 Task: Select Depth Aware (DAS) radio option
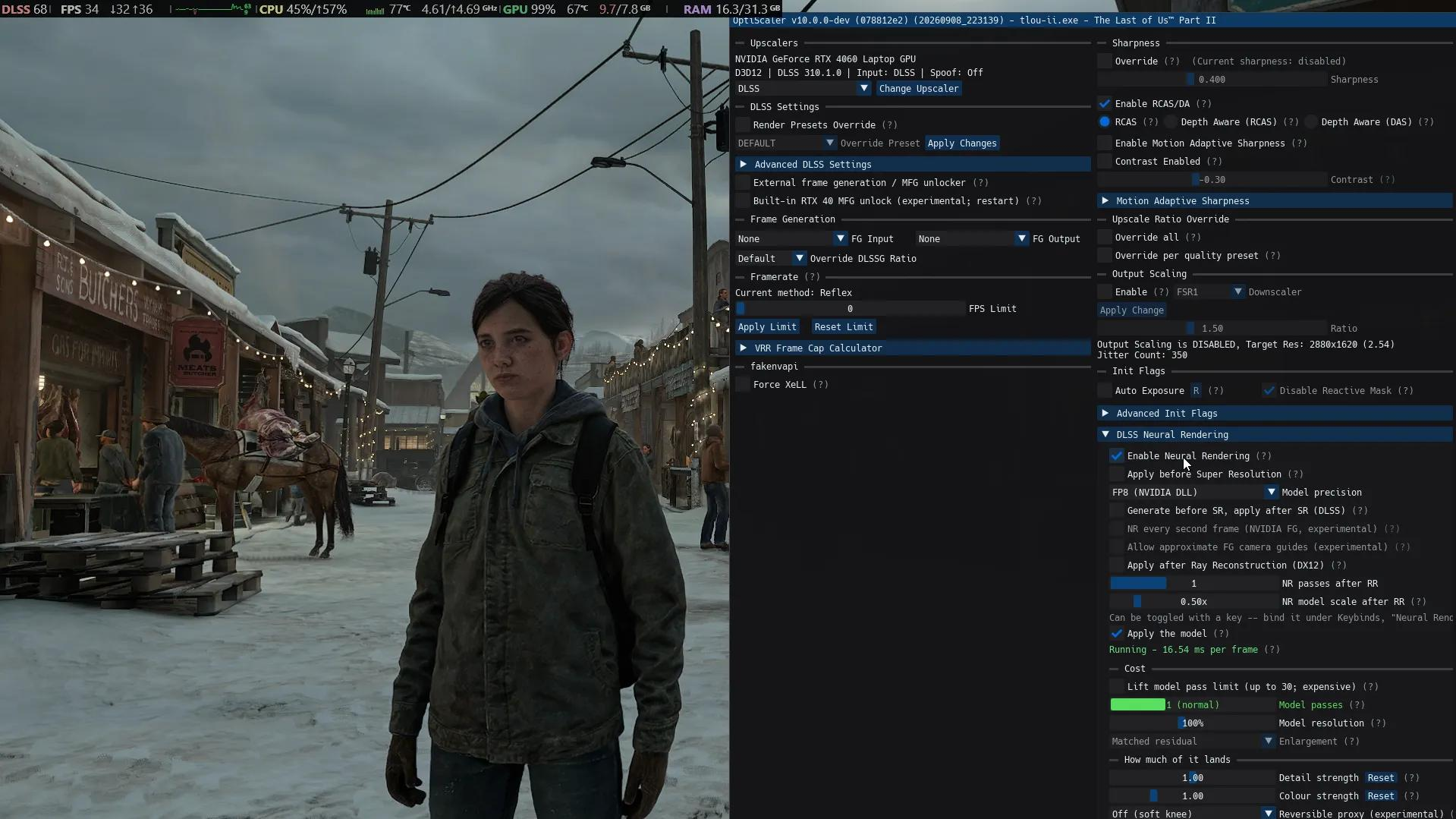[1311, 122]
